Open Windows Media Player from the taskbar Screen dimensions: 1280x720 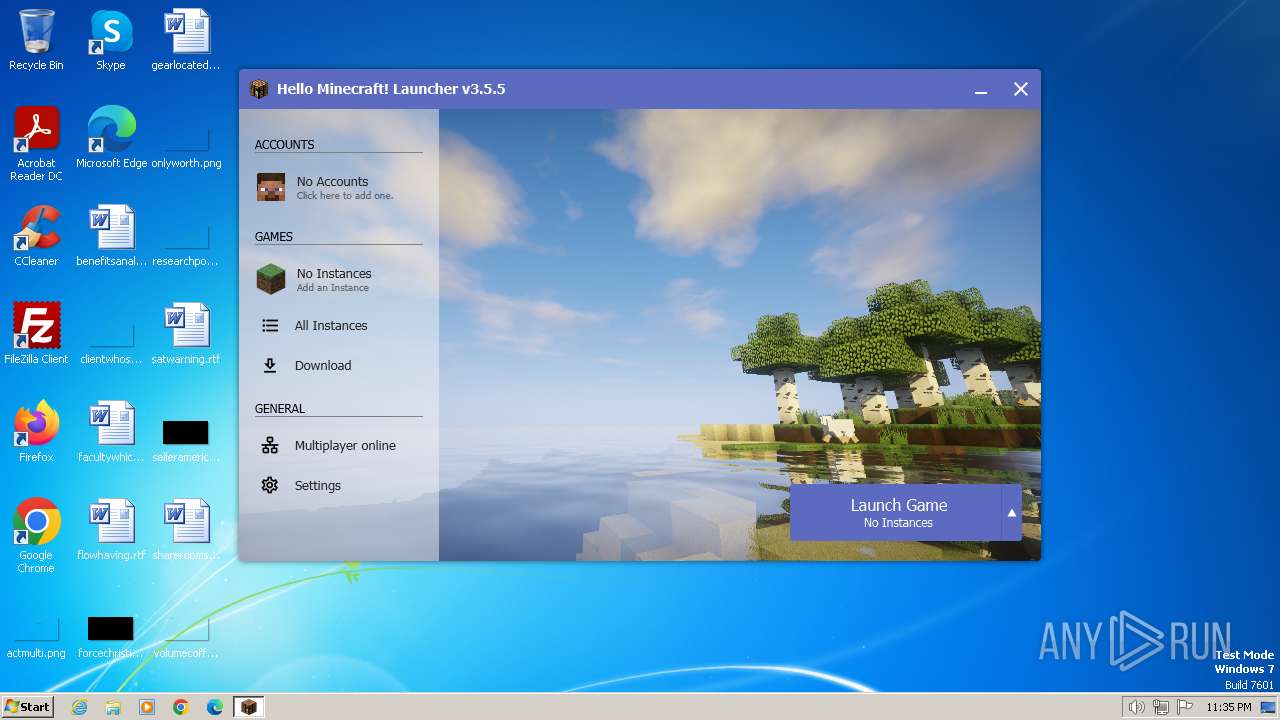pos(147,707)
